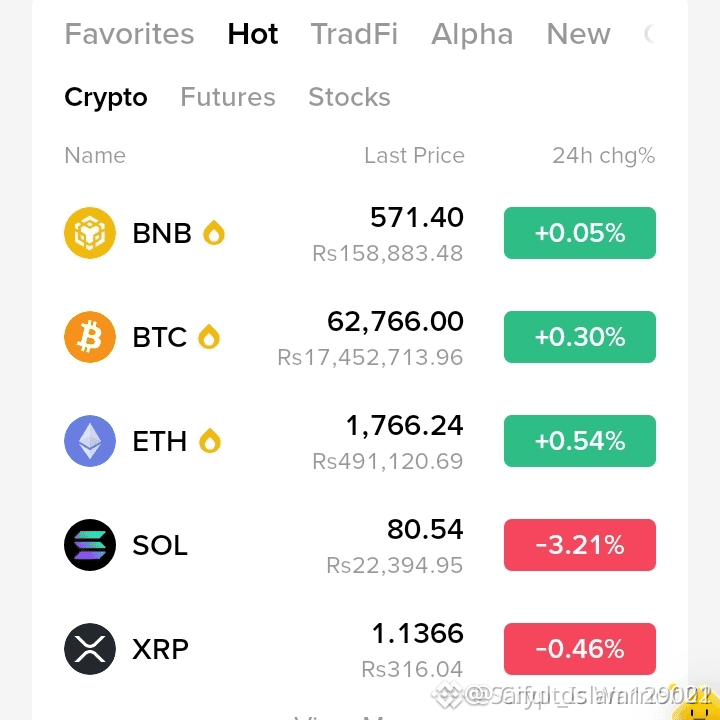Open the New tab
Image resolution: width=720 pixels, height=720 pixels.
pos(579,34)
